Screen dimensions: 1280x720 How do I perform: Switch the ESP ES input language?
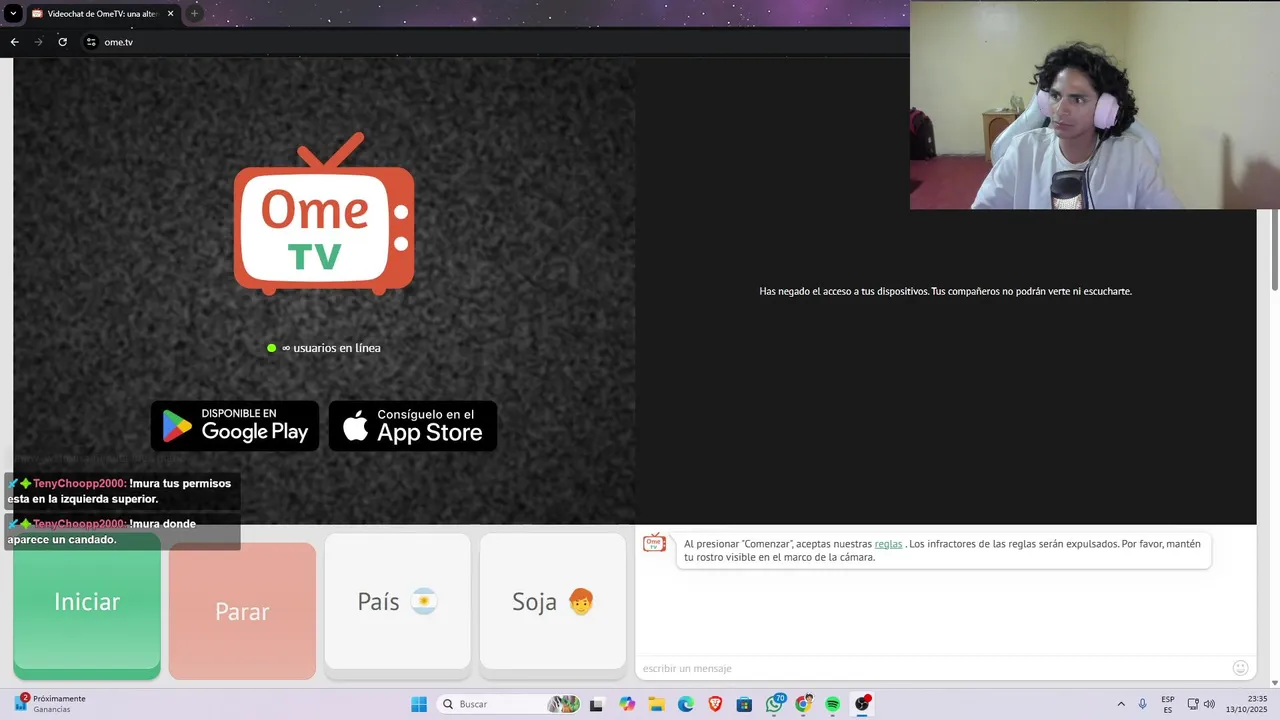coord(1168,704)
